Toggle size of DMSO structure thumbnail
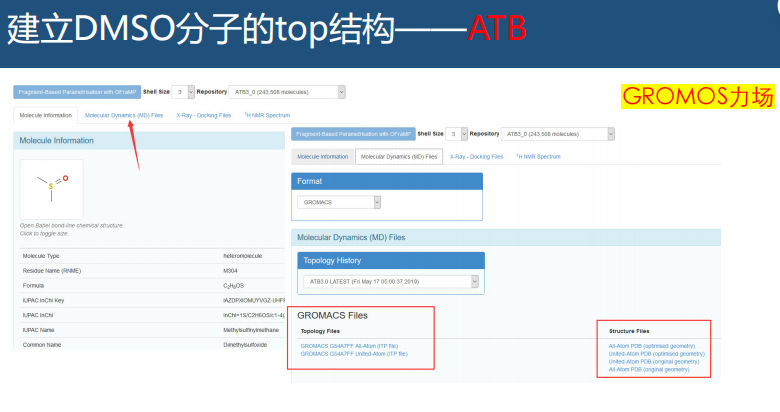Viewport: 780px width, 412px height. click(x=51, y=189)
